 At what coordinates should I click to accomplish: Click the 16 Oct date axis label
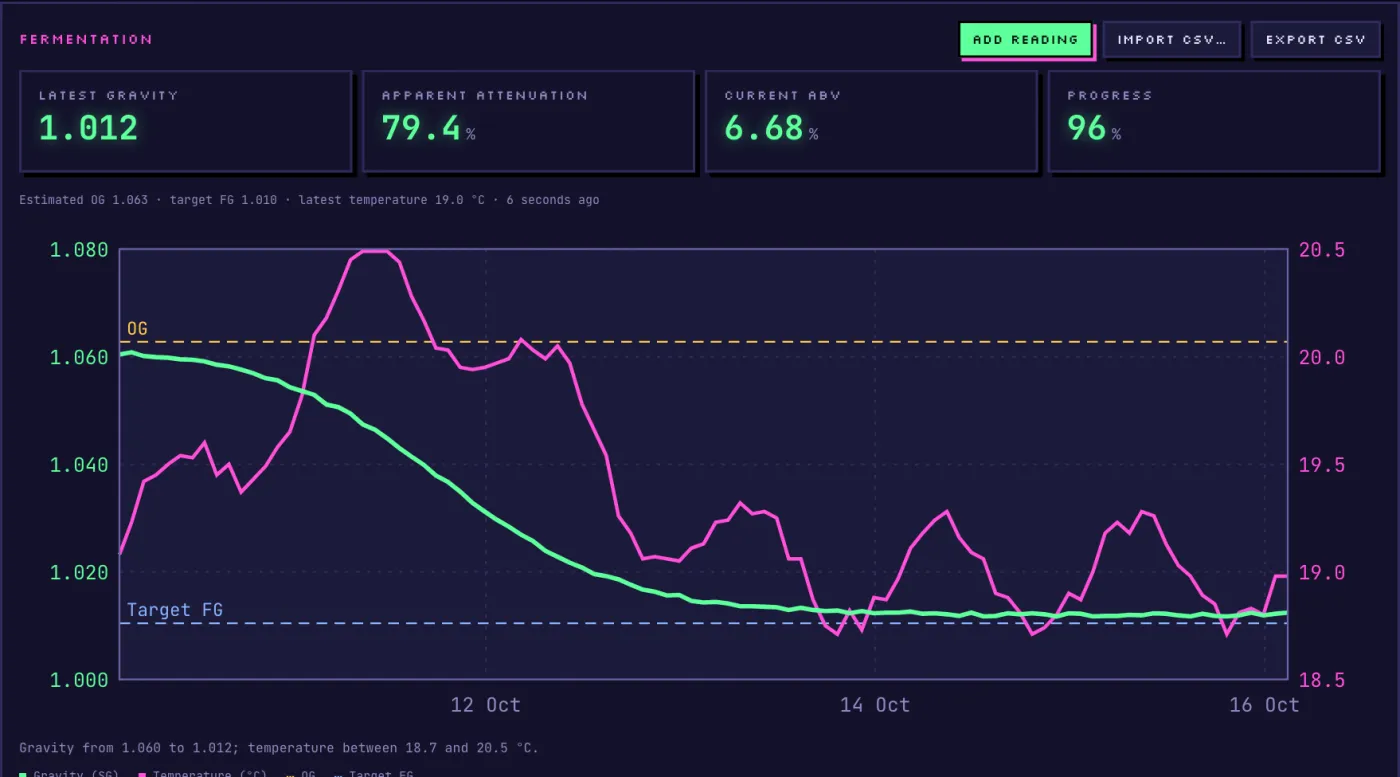coord(1264,705)
